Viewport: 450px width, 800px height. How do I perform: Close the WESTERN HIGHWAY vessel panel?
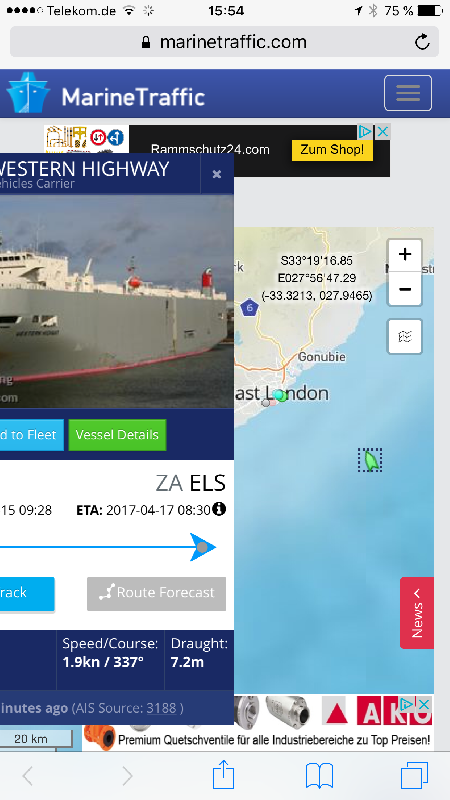pos(217,174)
